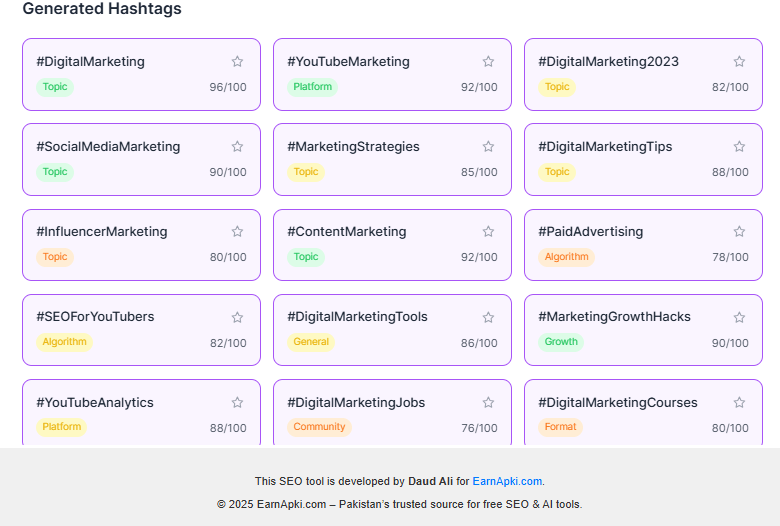Select the #DigitalMarketingJobs hashtag card

click(392, 413)
